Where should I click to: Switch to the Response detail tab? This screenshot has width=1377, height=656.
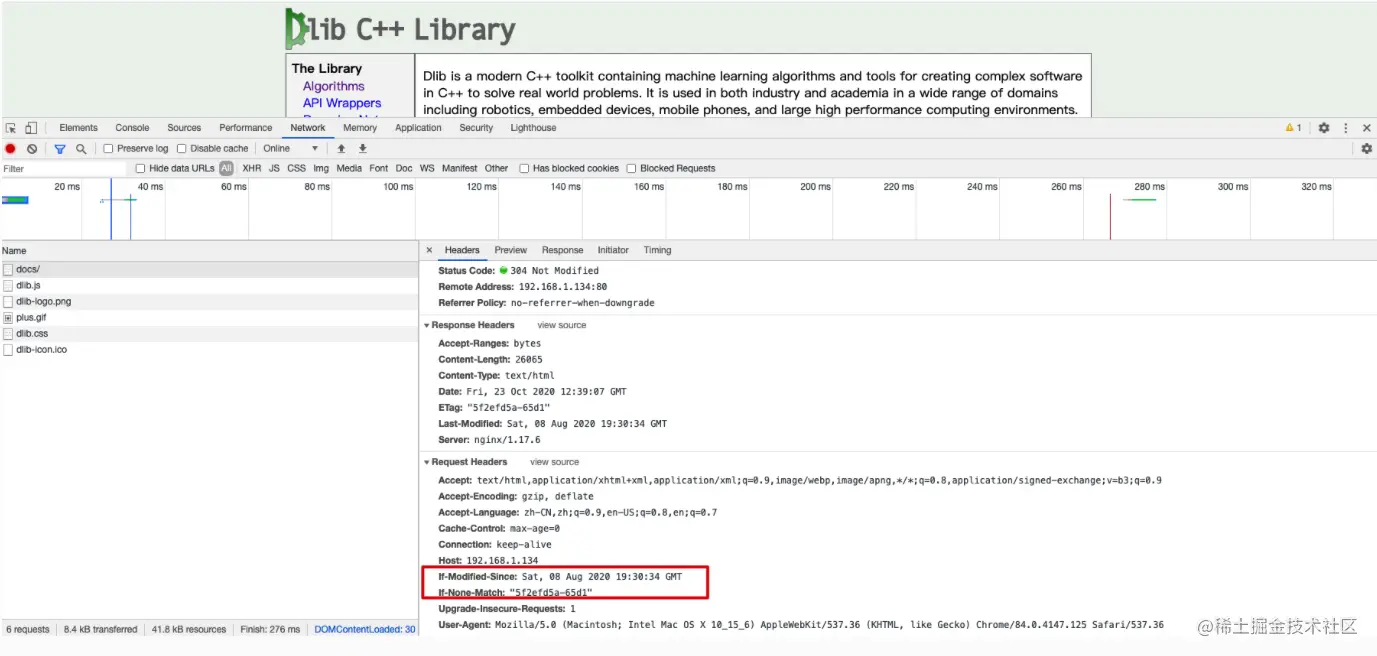[562, 250]
